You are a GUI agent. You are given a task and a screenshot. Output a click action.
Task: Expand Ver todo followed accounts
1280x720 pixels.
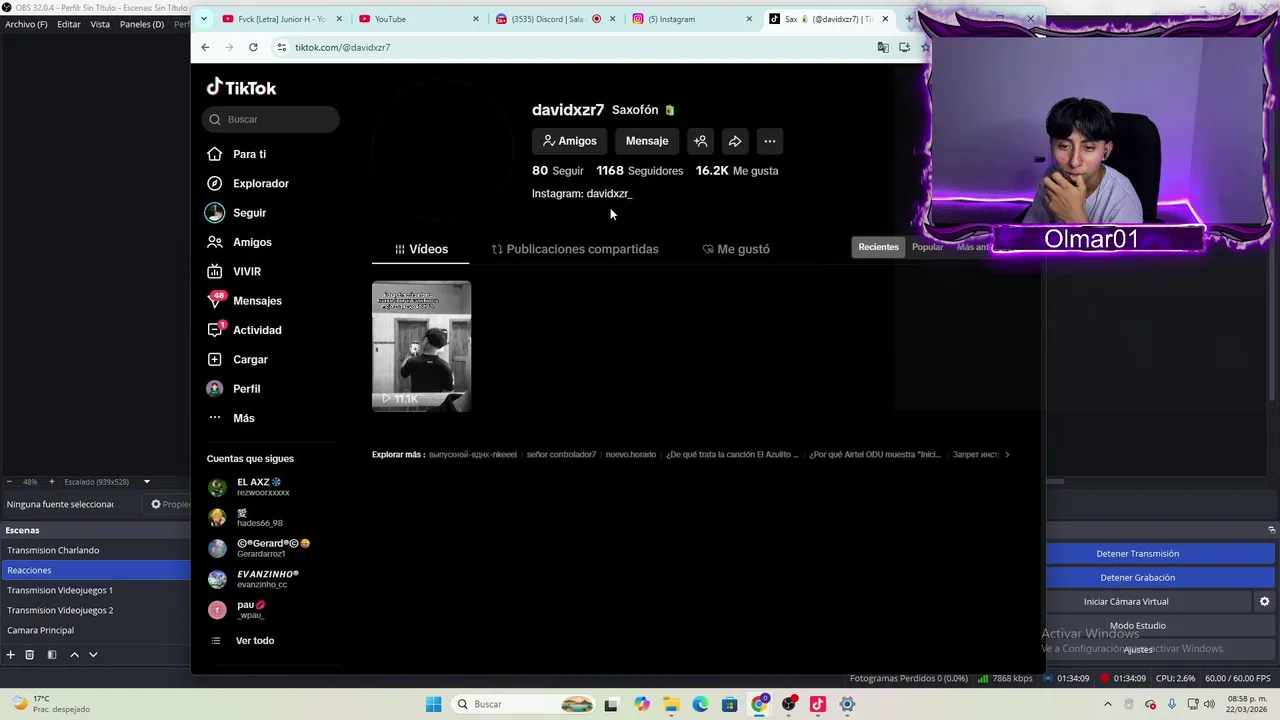tap(254, 641)
